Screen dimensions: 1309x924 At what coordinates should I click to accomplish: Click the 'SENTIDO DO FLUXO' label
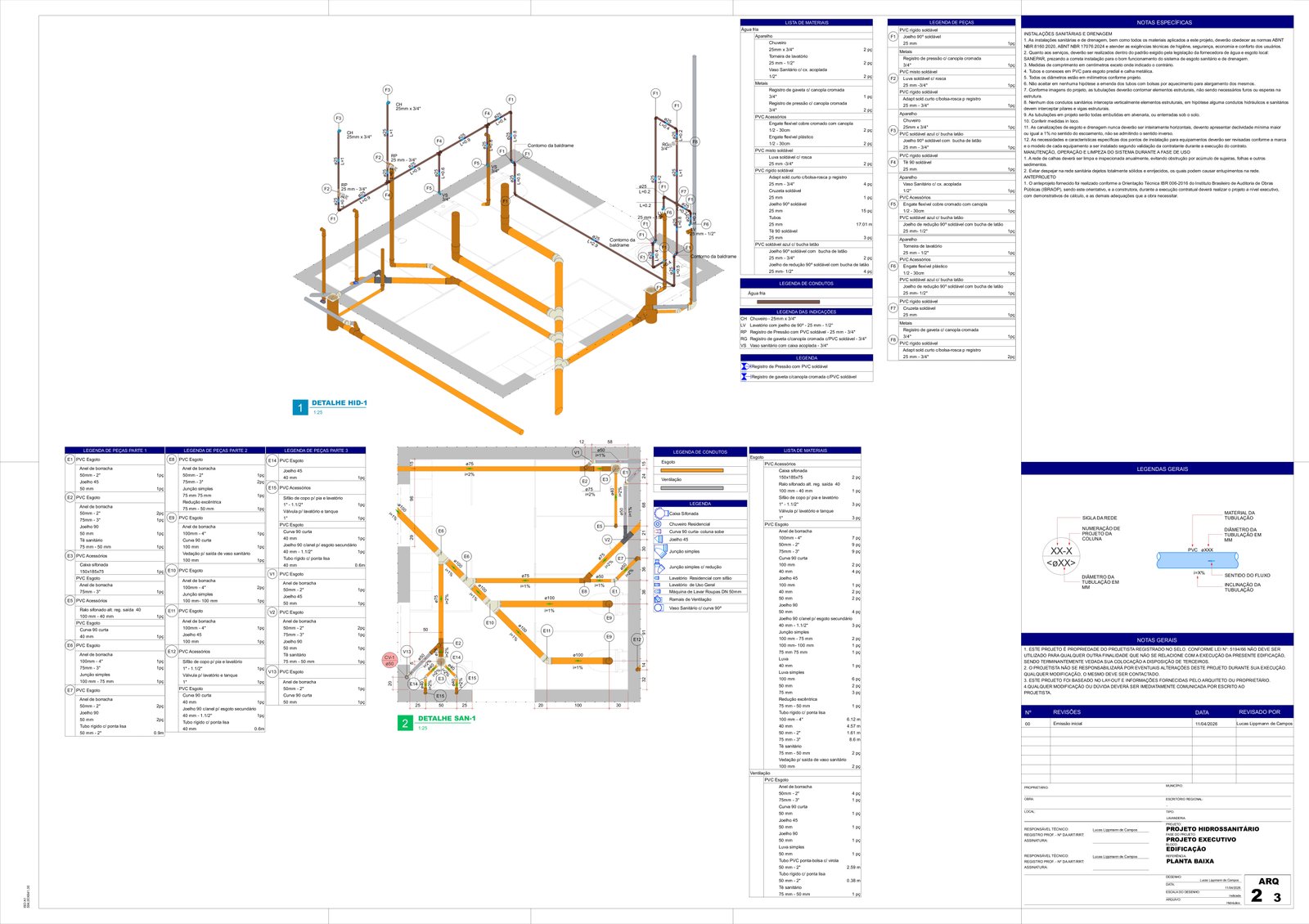1248,576
